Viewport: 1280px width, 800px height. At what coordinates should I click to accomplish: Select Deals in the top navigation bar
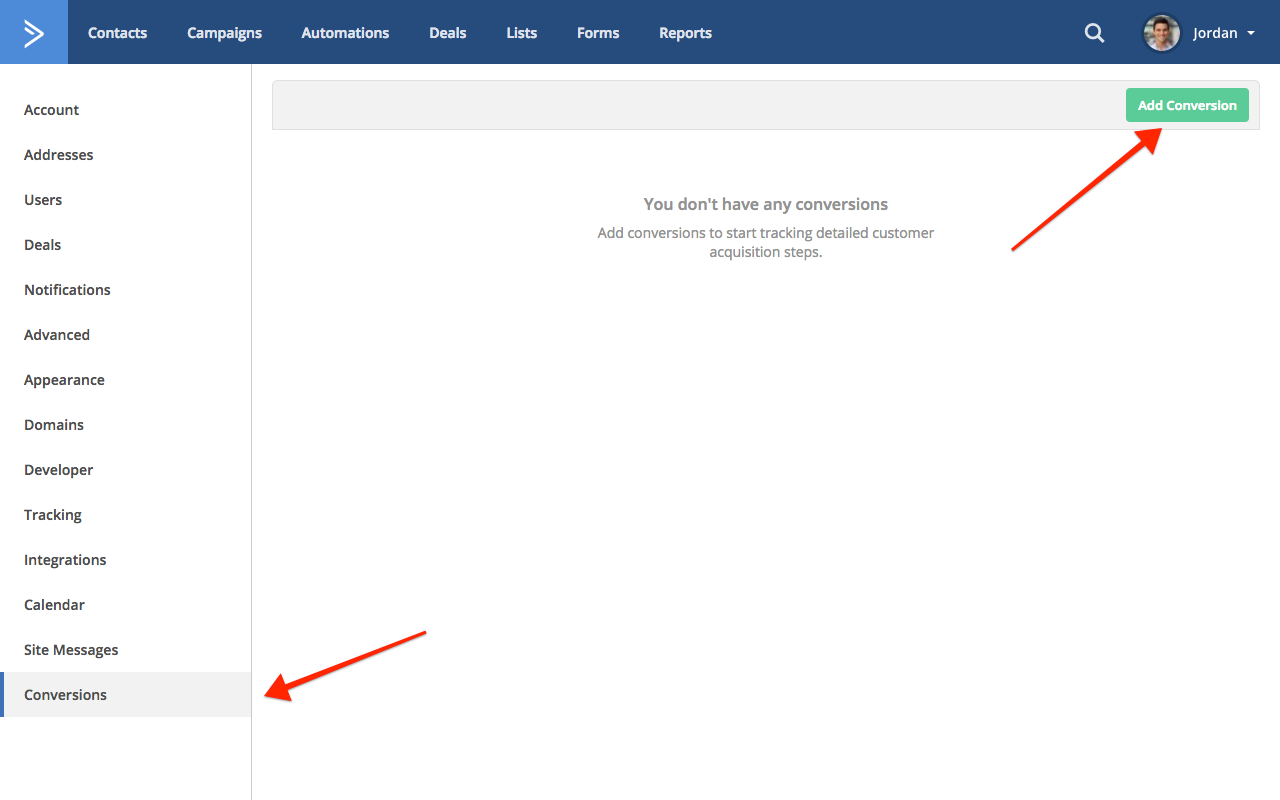(447, 33)
